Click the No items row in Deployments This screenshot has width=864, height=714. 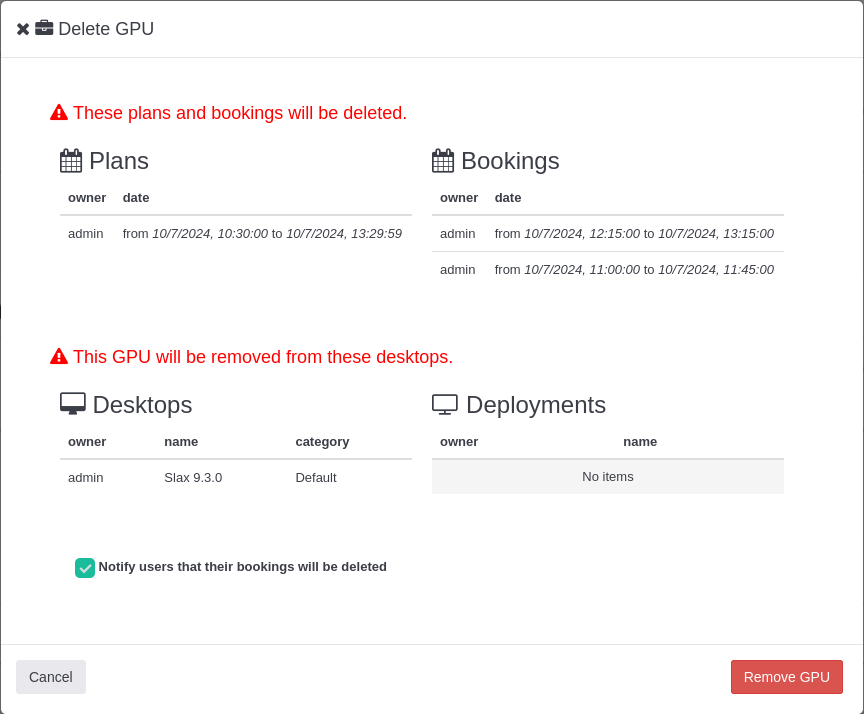pos(607,477)
